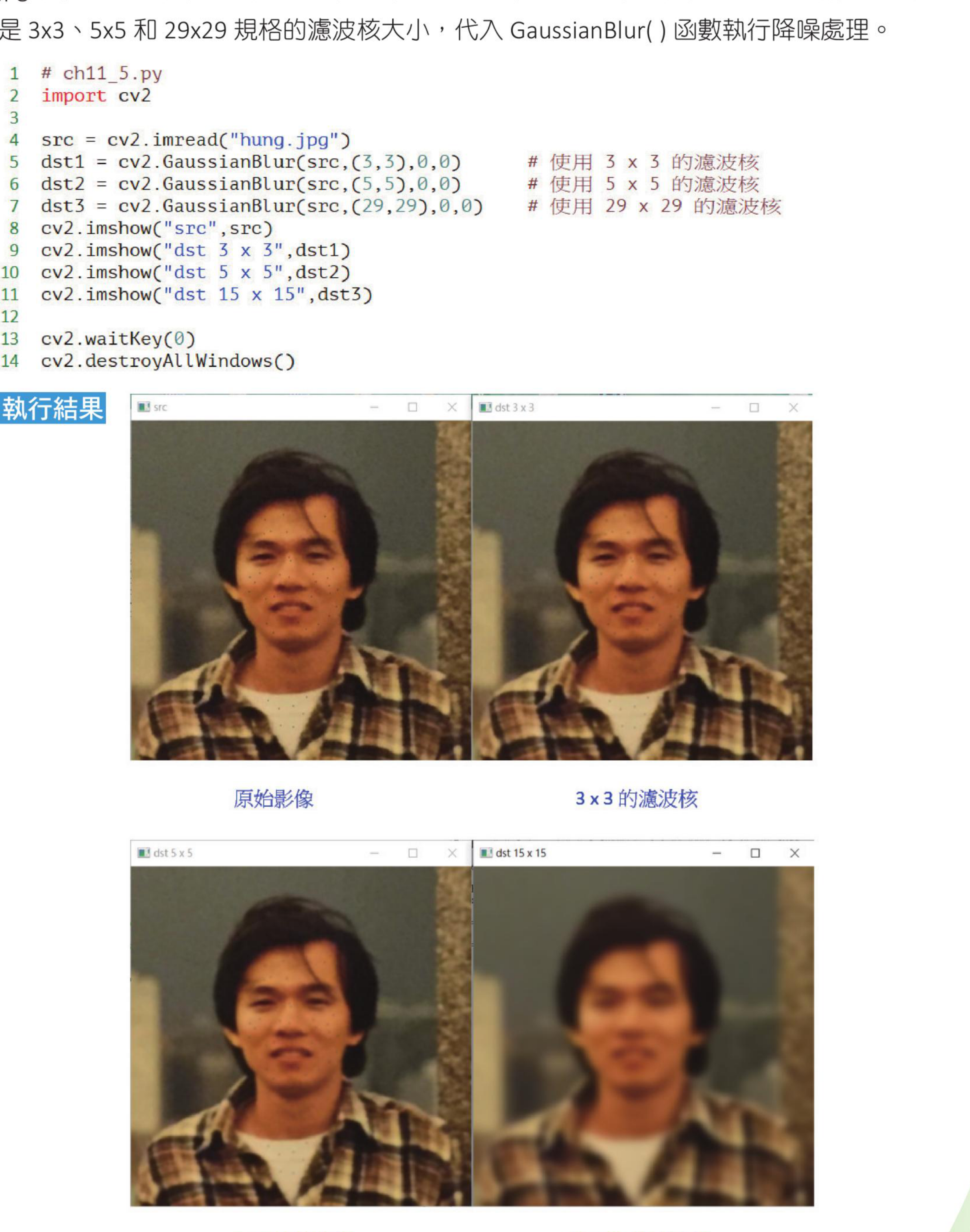Viewport: 970px width, 1232px height.
Task: Click the 執行結果 label
Action: [x=53, y=408]
